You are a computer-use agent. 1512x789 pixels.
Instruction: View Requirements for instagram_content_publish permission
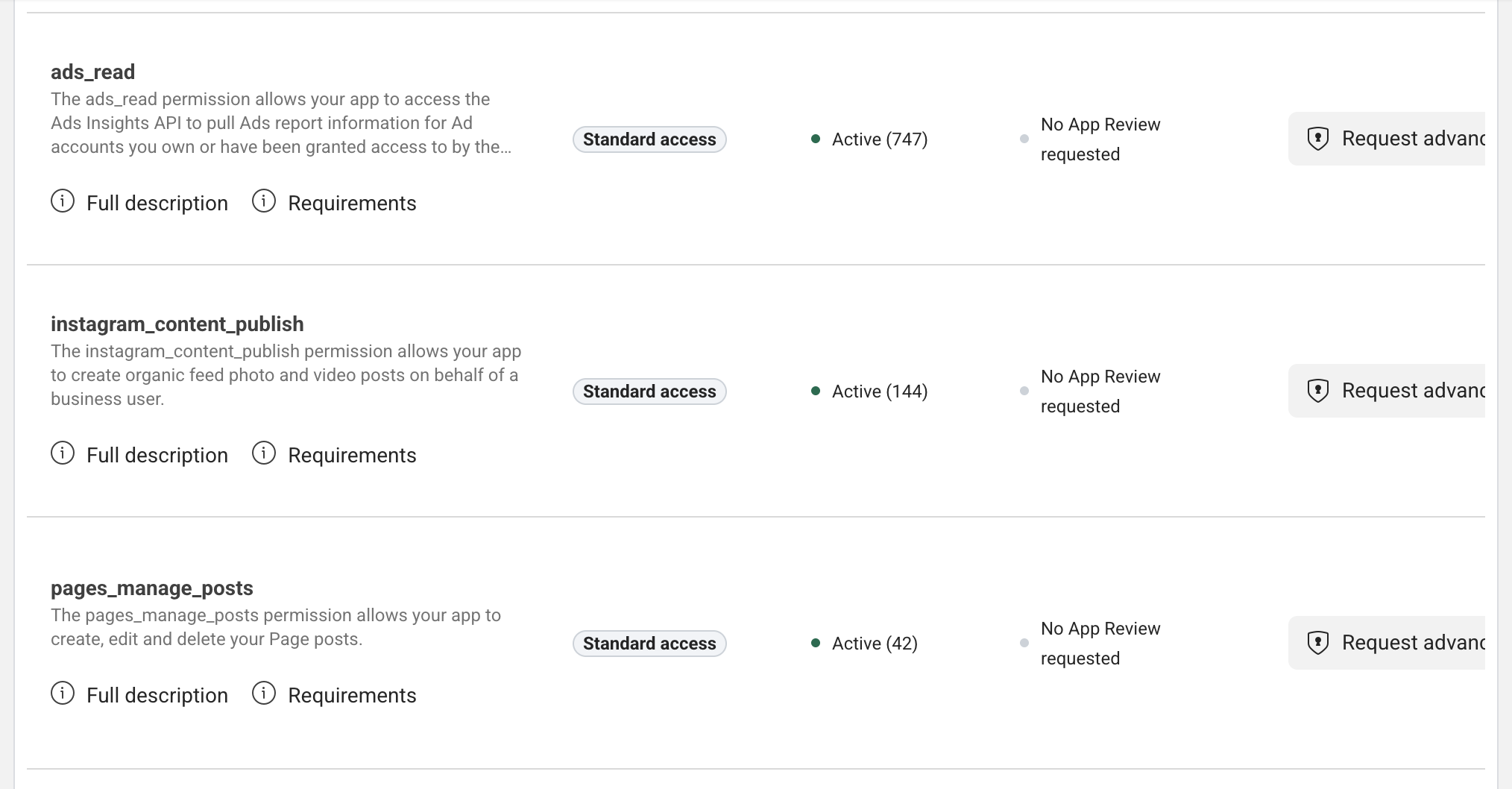click(352, 455)
